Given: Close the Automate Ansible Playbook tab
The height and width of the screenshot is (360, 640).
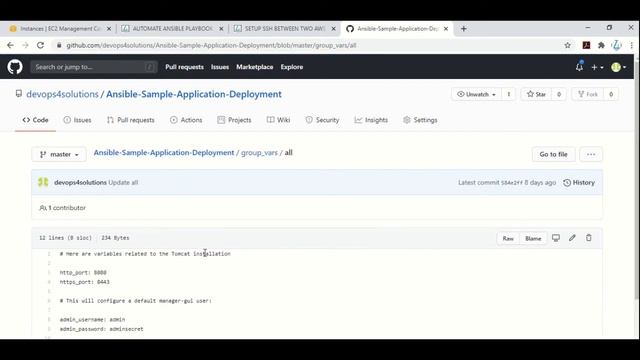Looking at the screenshot, I should click(x=221, y=29).
